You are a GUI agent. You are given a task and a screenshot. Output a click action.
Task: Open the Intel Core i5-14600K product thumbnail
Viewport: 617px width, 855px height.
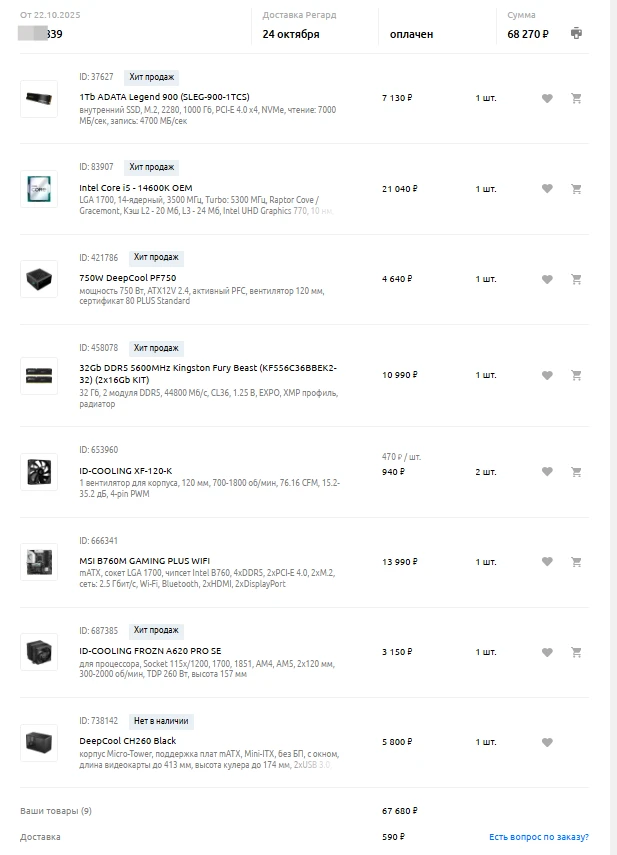[x=39, y=188]
